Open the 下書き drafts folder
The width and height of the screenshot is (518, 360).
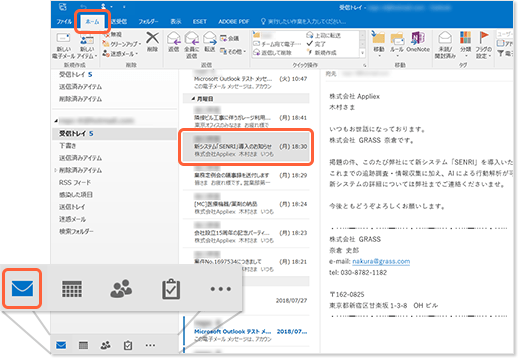pos(68,146)
